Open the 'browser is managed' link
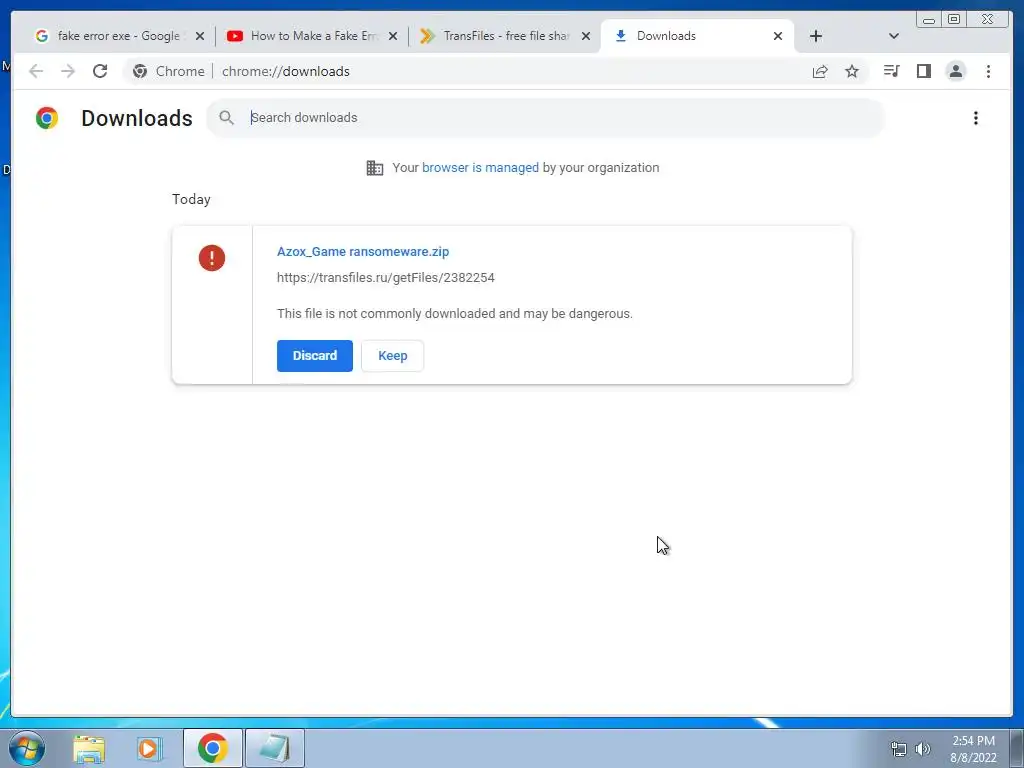The height and width of the screenshot is (768, 1024). 480,168
